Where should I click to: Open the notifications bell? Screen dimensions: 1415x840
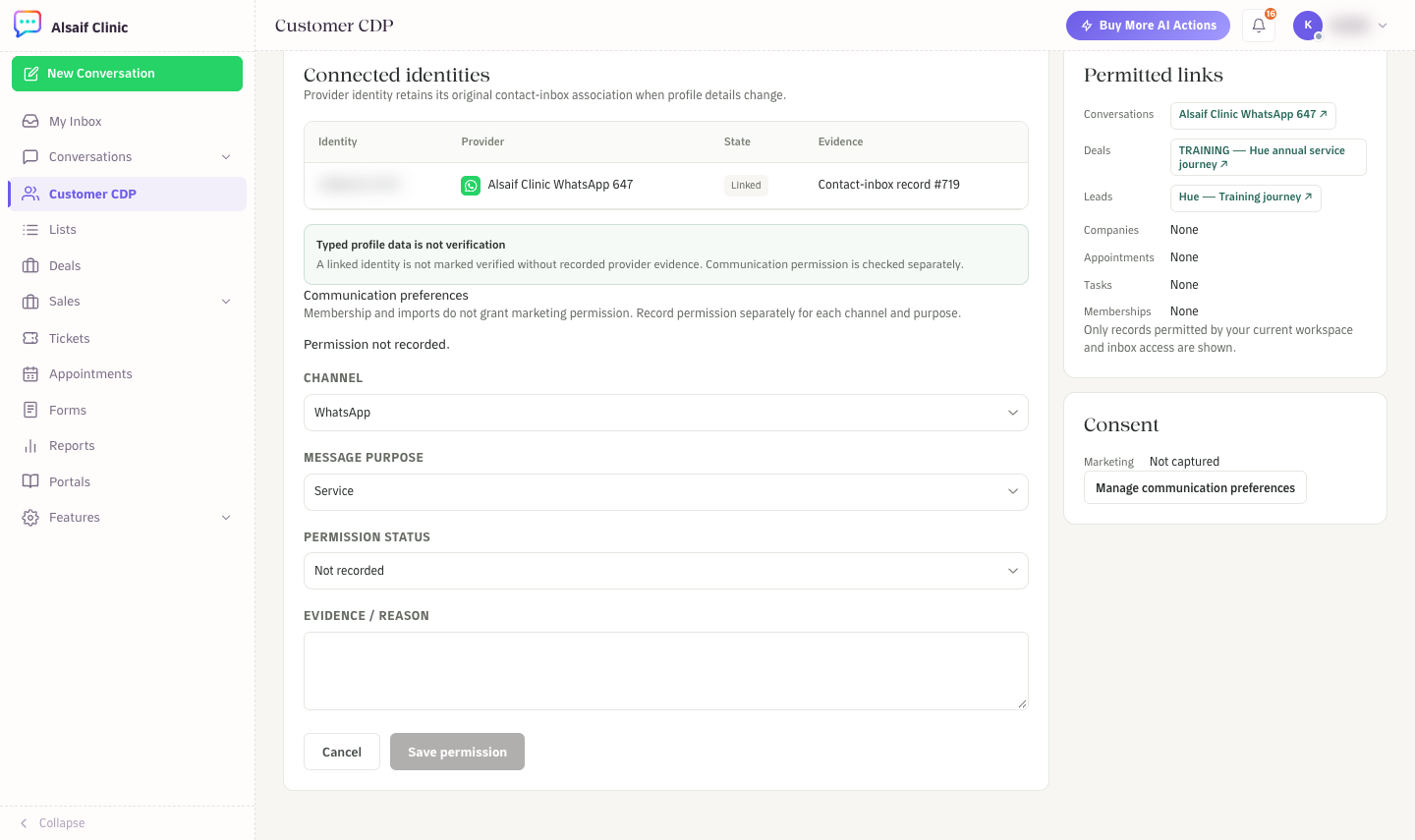1259,26
